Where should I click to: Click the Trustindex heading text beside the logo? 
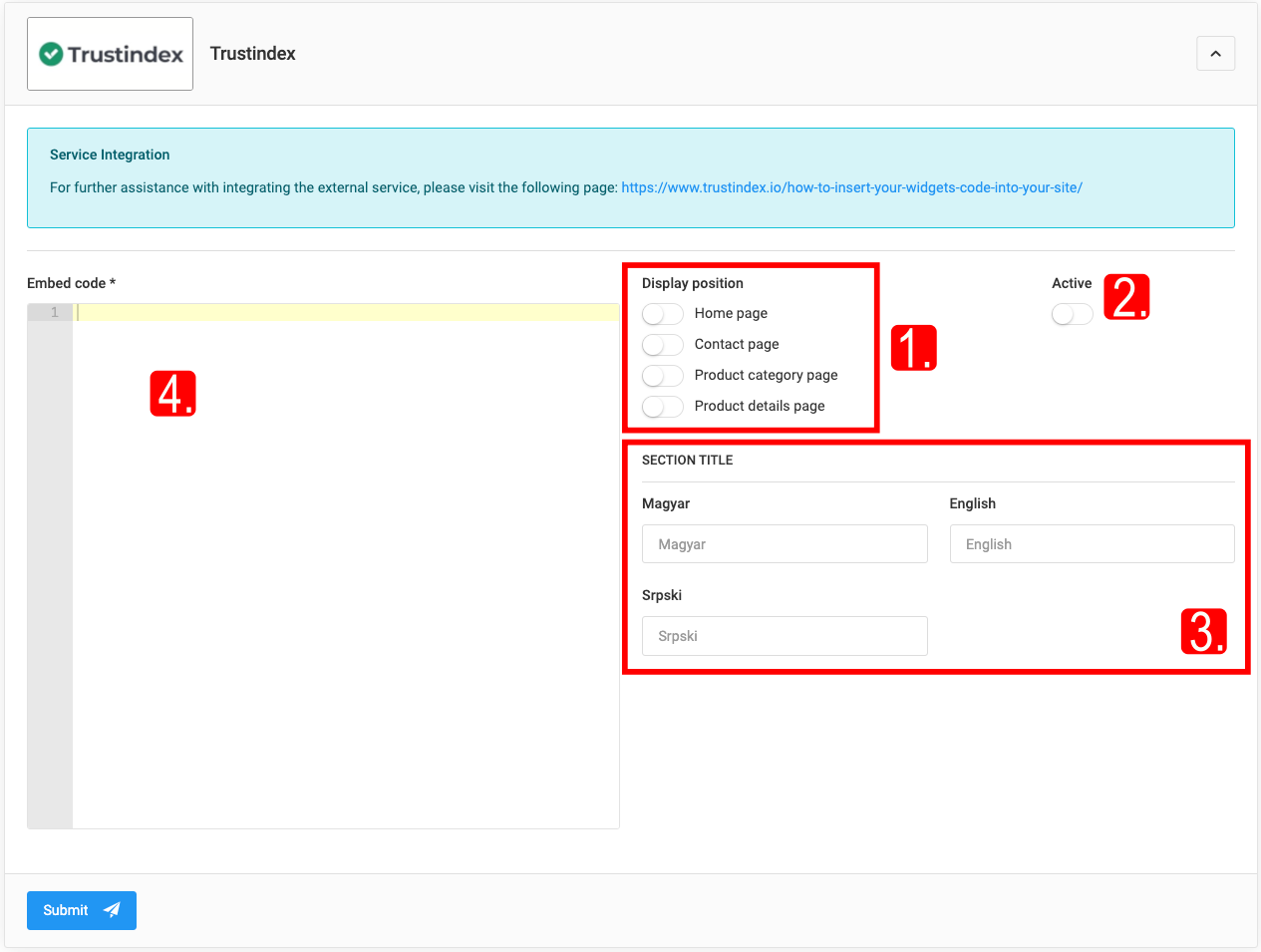tap(252, 54)
